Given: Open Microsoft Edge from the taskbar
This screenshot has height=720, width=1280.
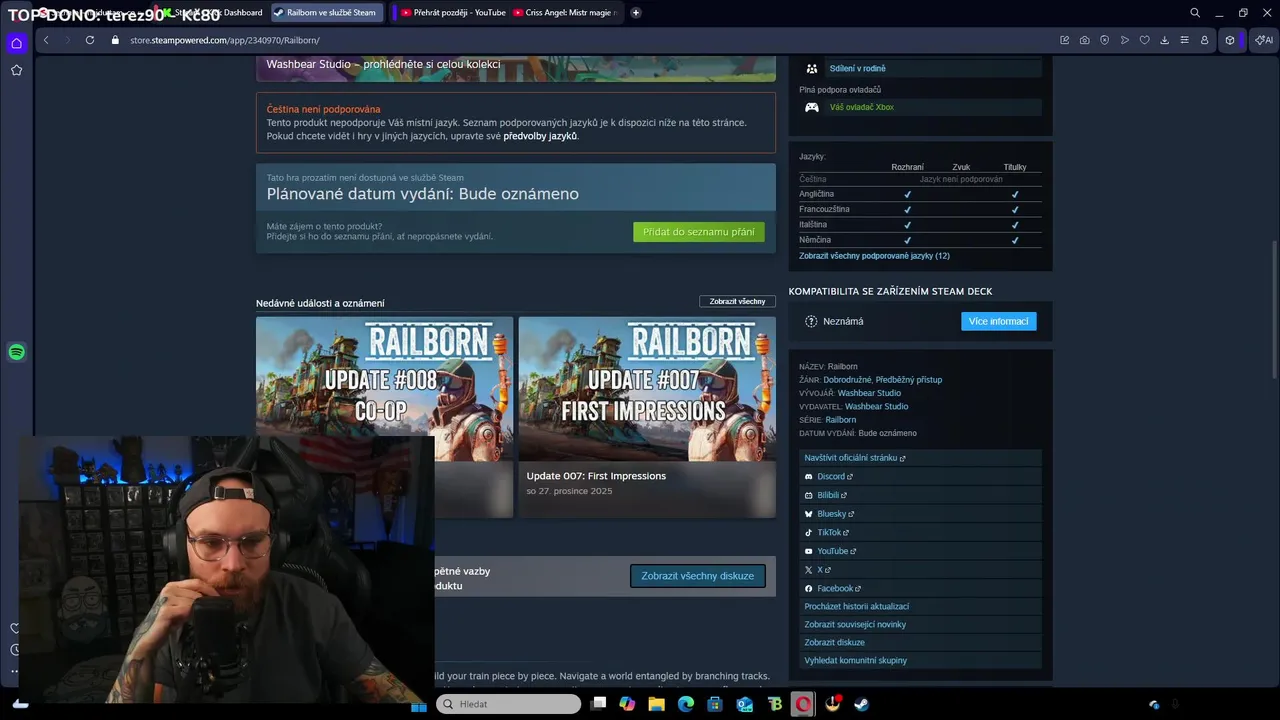Looking at the screenshot, I should [686, 704].
